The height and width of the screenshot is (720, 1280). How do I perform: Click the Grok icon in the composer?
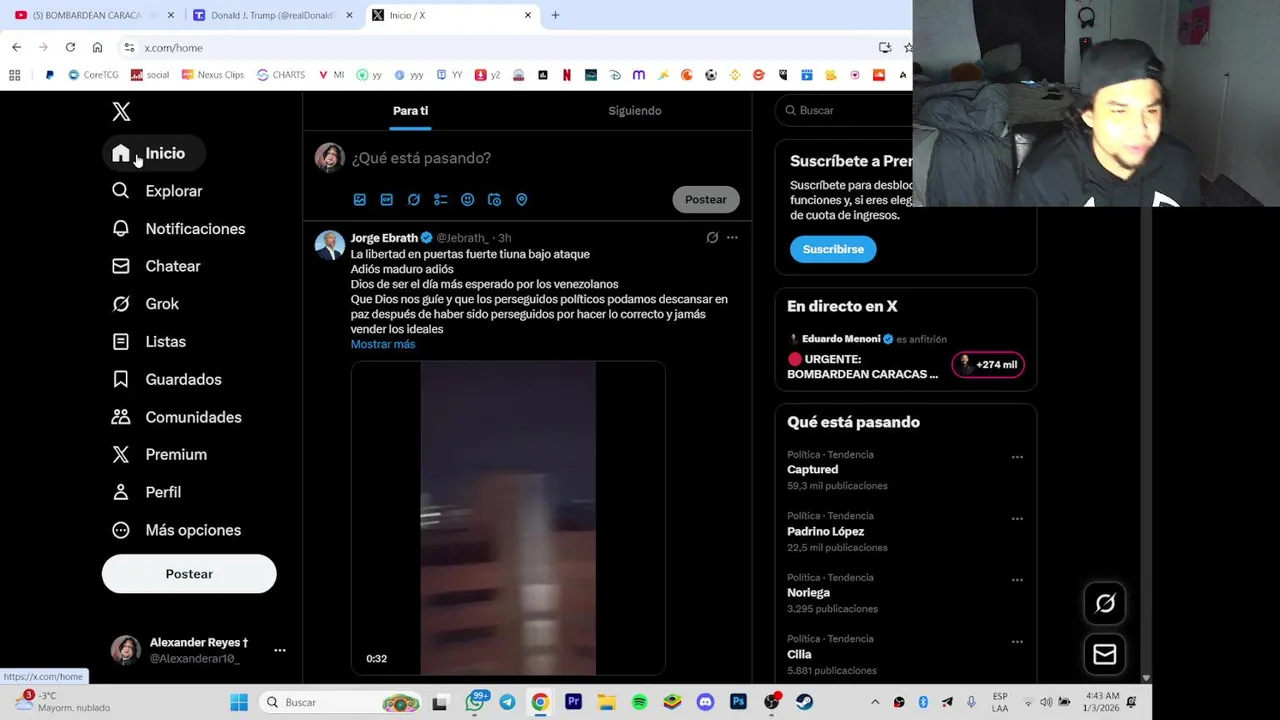click(x=414, y=200)
